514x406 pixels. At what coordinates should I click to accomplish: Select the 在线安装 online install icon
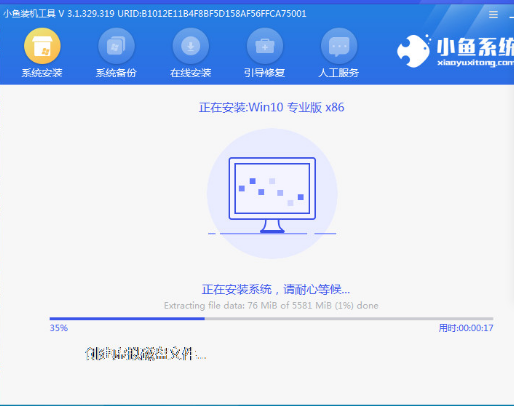tap(191, 46)
